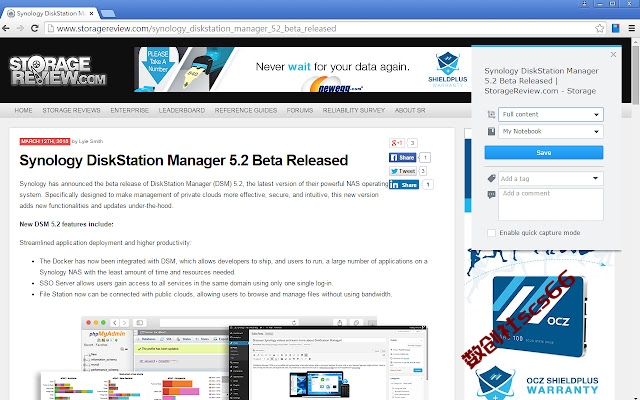The width and height of the screenshot is (640, 400).
Task: Click the notebook icon beside My Notebook
Action: (491, 131)
